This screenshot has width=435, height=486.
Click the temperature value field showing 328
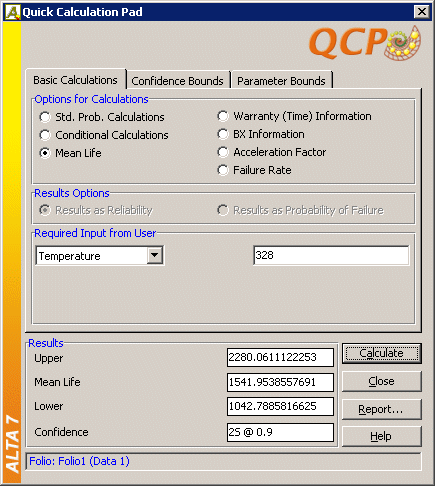pos(331,255)
